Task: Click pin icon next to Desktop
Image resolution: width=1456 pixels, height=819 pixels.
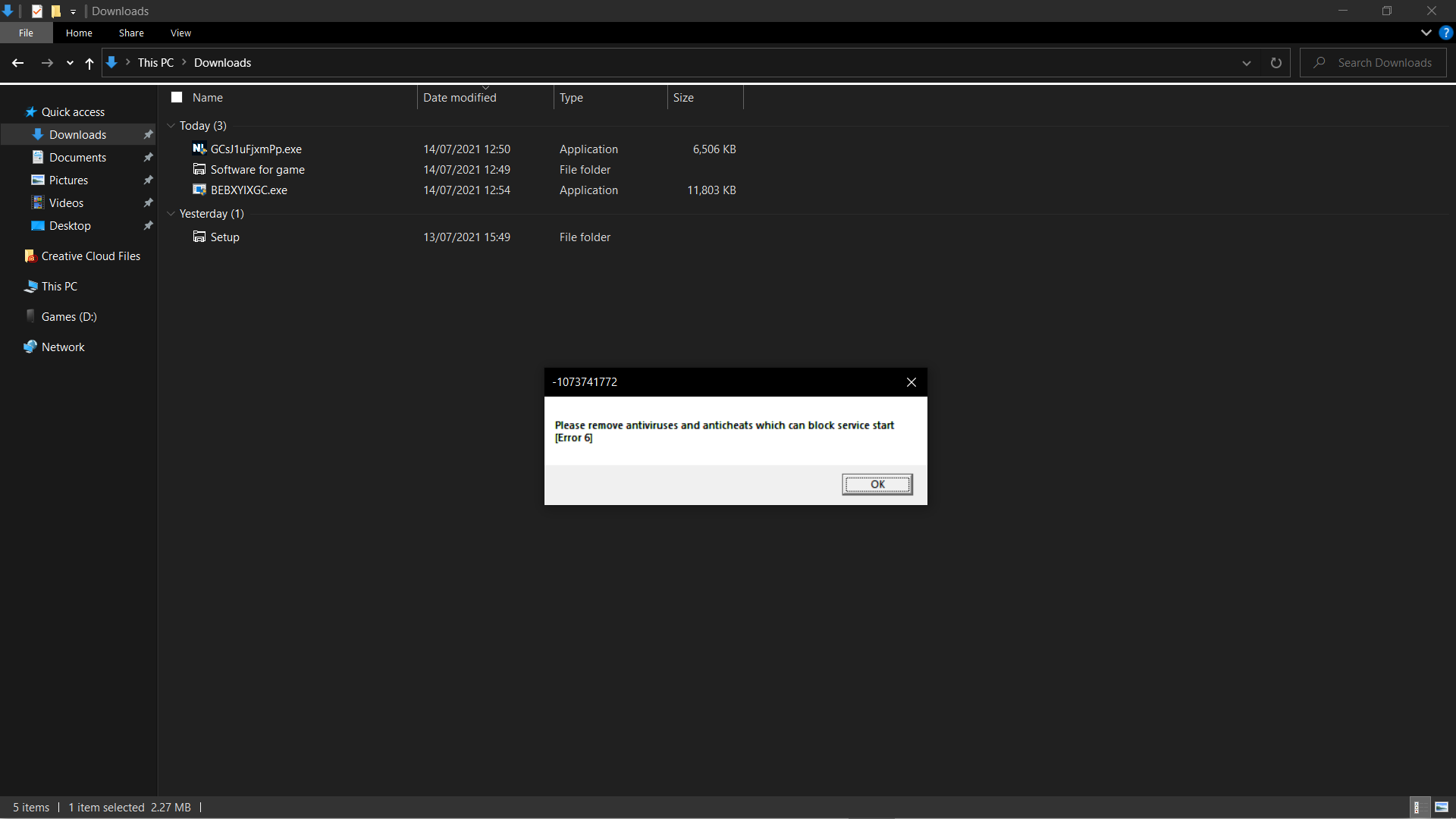Action: [148, 226]
